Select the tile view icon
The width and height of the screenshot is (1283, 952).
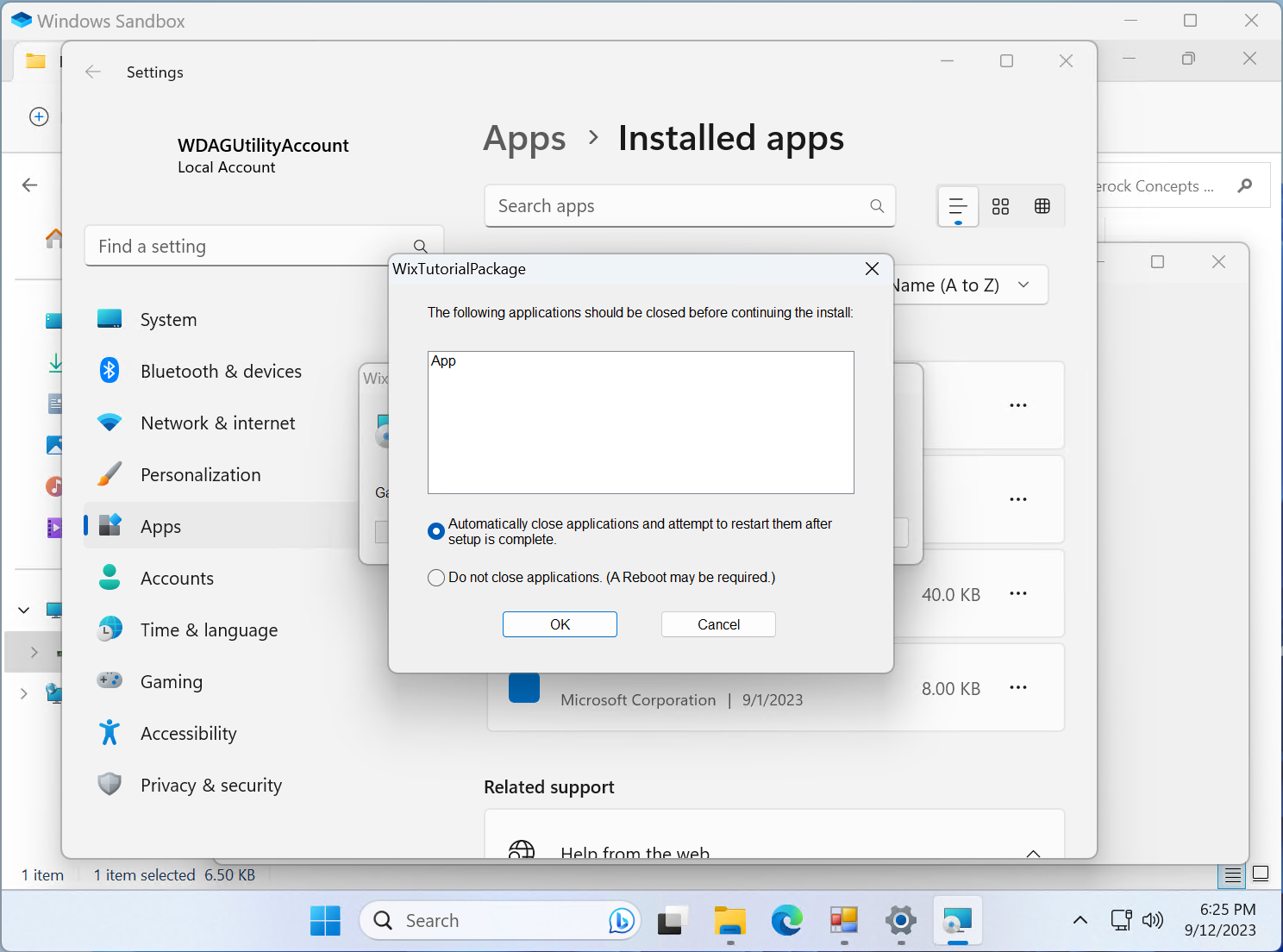1000,206
